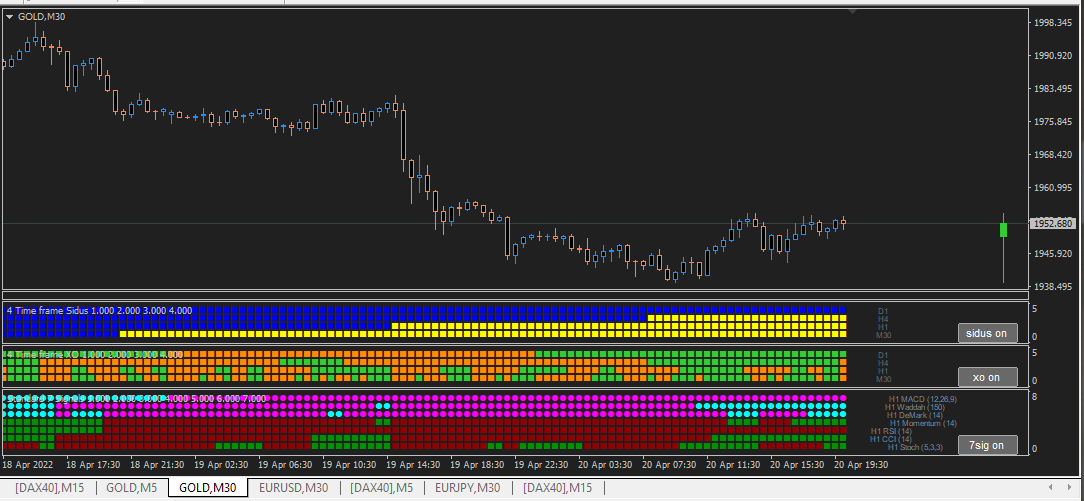The width and height of the screenshot is (1084, 501).
Task: Click the 1960.995 price axis value
Action: 1053,188
